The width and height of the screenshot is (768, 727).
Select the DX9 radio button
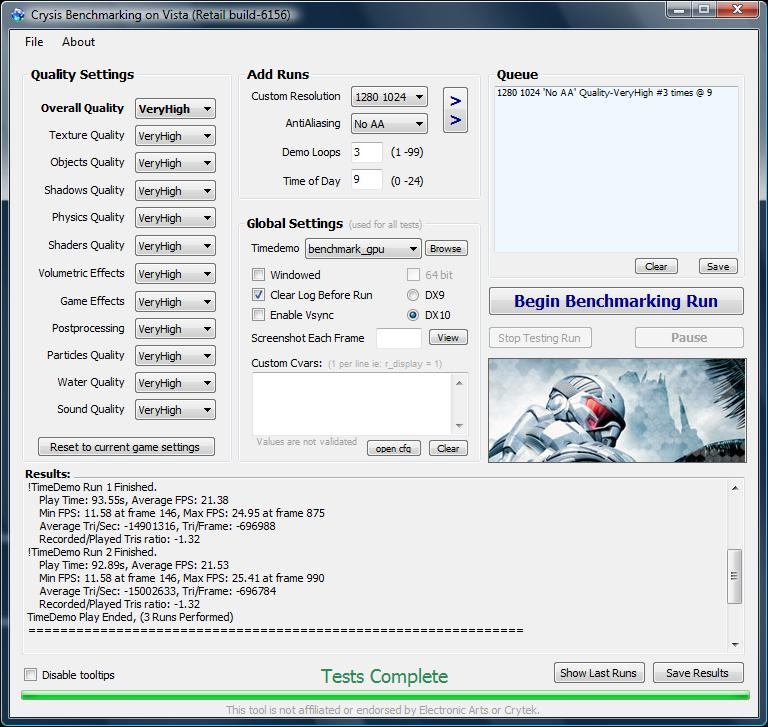point(413,295)
